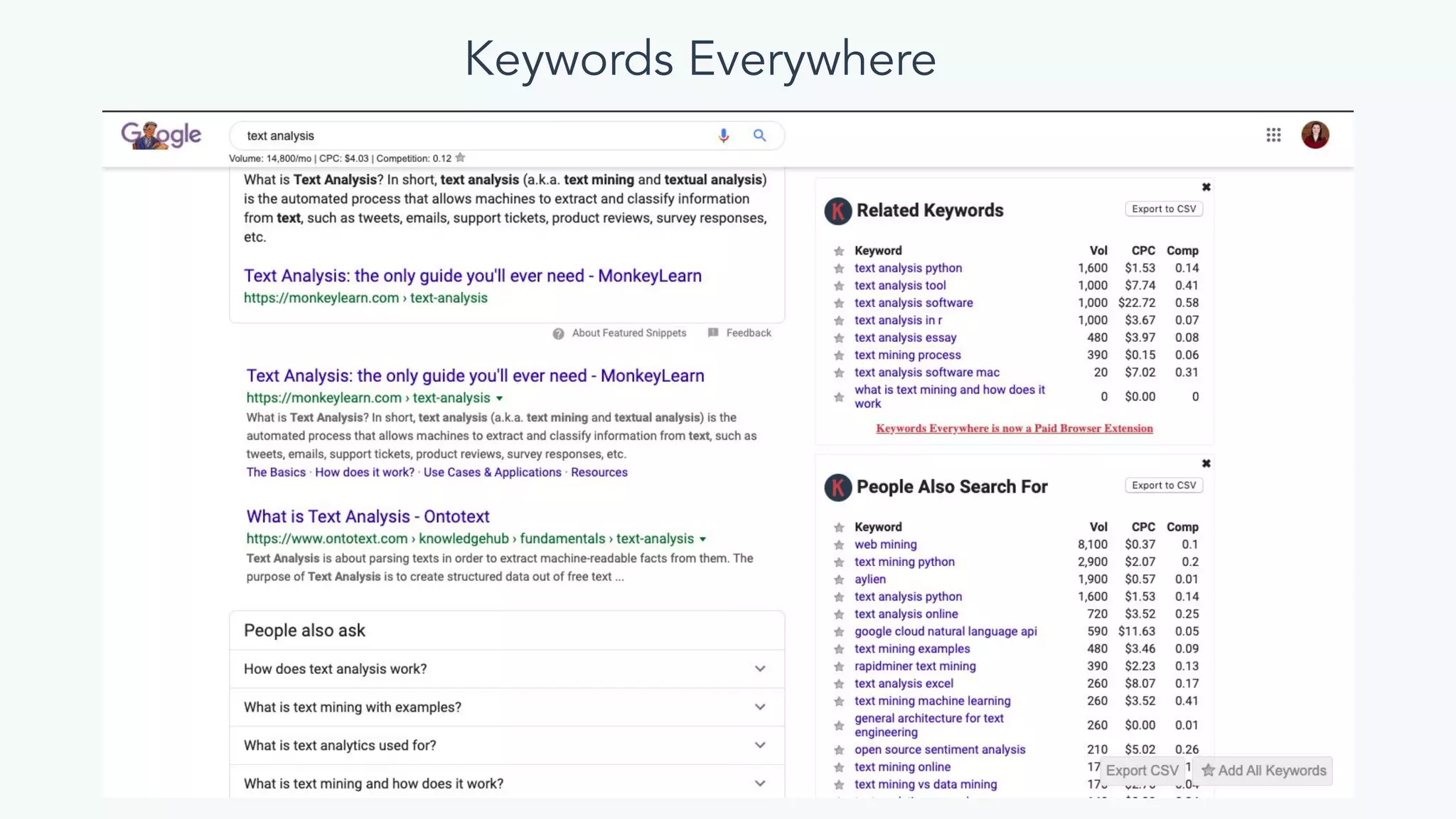
Task: Expand 'What is text analytics used for?'
Action: pos(507,745)
